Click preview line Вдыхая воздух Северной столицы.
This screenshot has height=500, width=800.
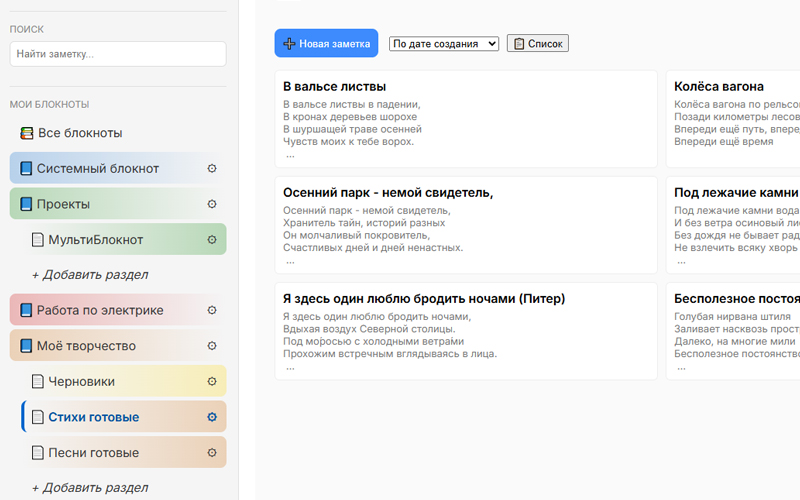click(369, 329)
